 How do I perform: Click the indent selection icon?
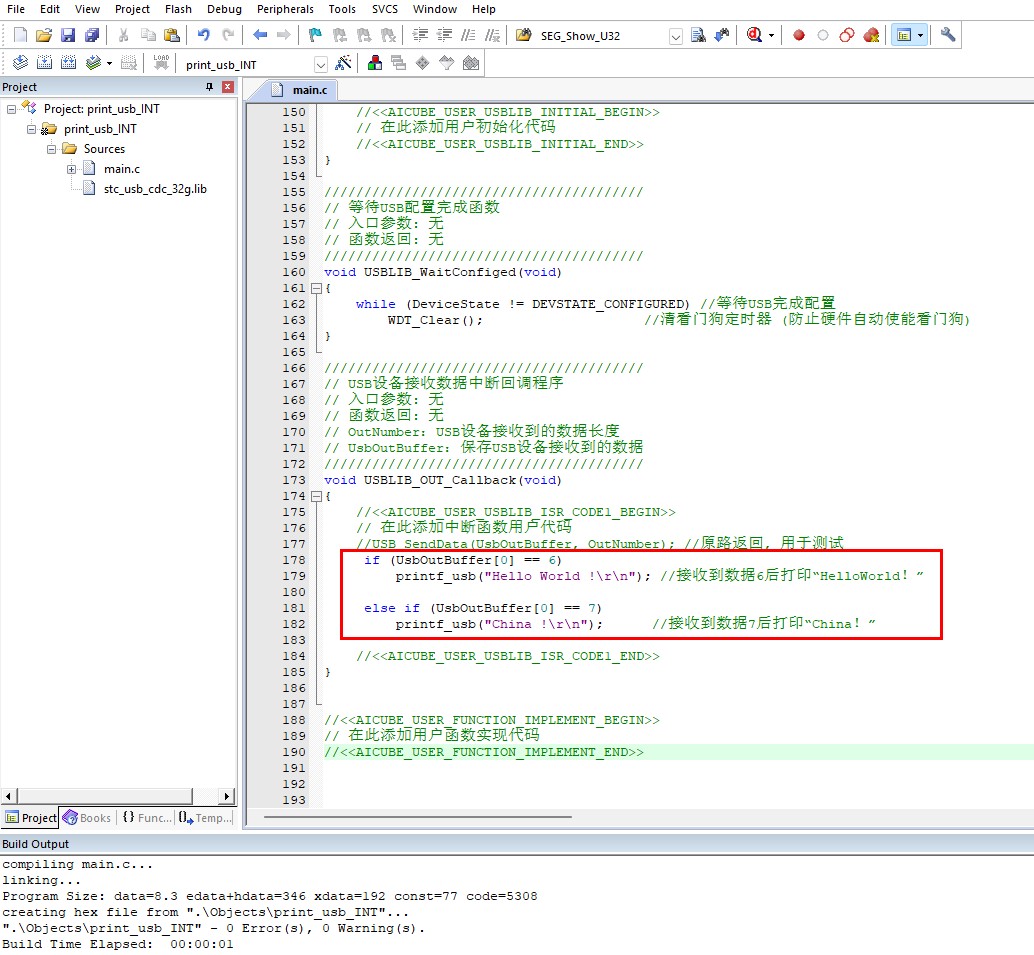point(420,35)
